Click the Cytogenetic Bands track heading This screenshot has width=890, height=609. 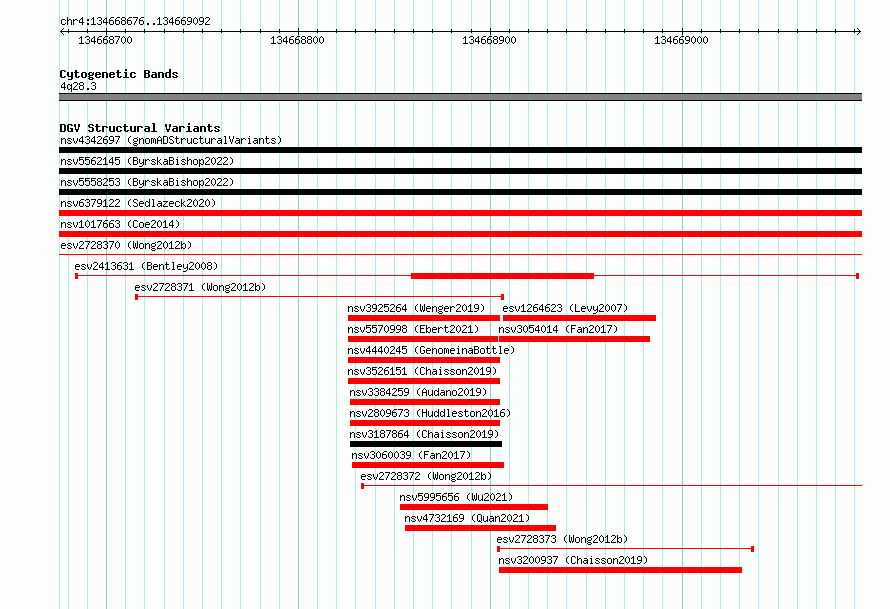tap(119, 74)
